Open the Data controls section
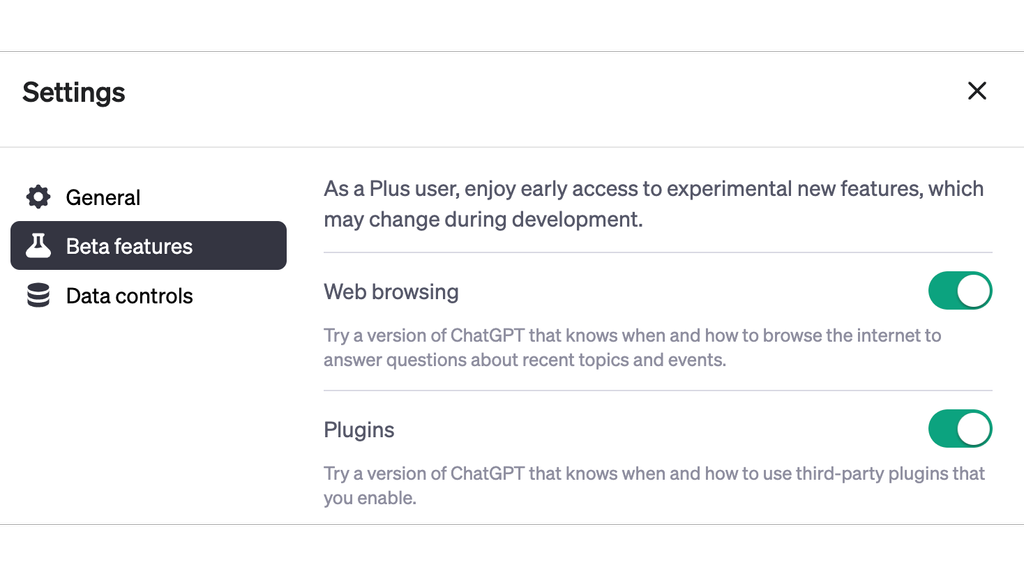The image size is (1024, 576). coord(129,295)
